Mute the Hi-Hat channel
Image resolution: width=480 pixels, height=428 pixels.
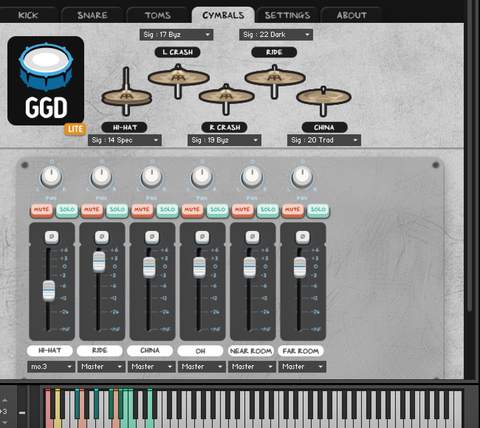42,210
